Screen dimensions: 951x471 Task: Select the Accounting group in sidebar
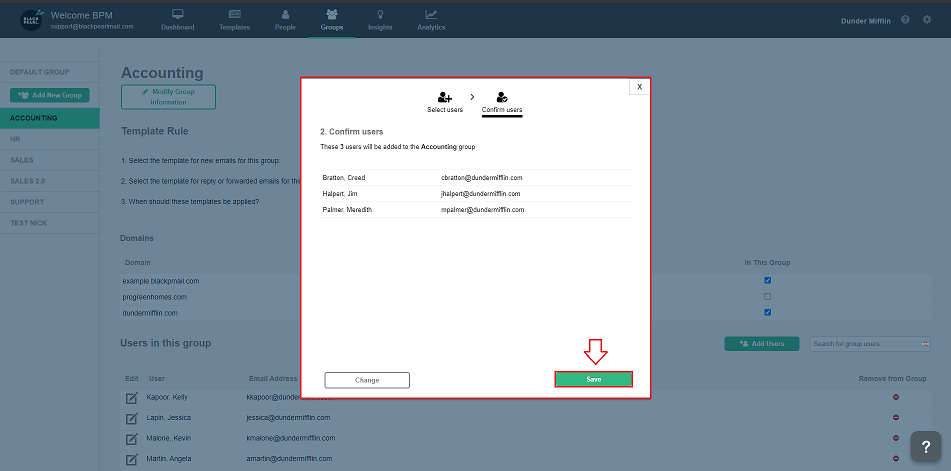50,118
